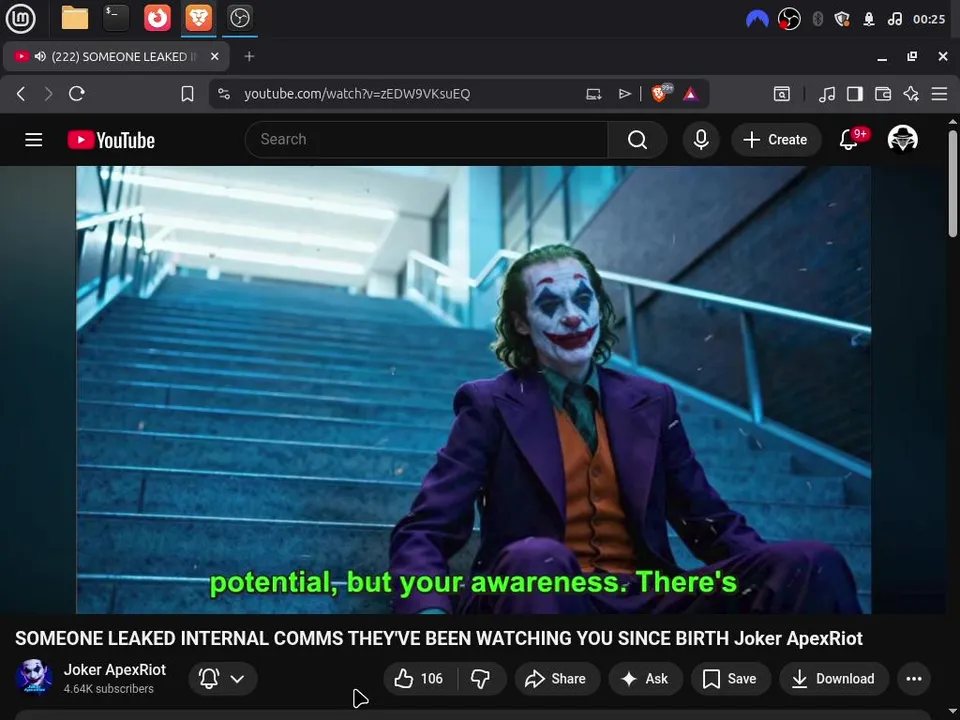
Task: Open the Terminal from the panel
Action: [x=116, y=18]
